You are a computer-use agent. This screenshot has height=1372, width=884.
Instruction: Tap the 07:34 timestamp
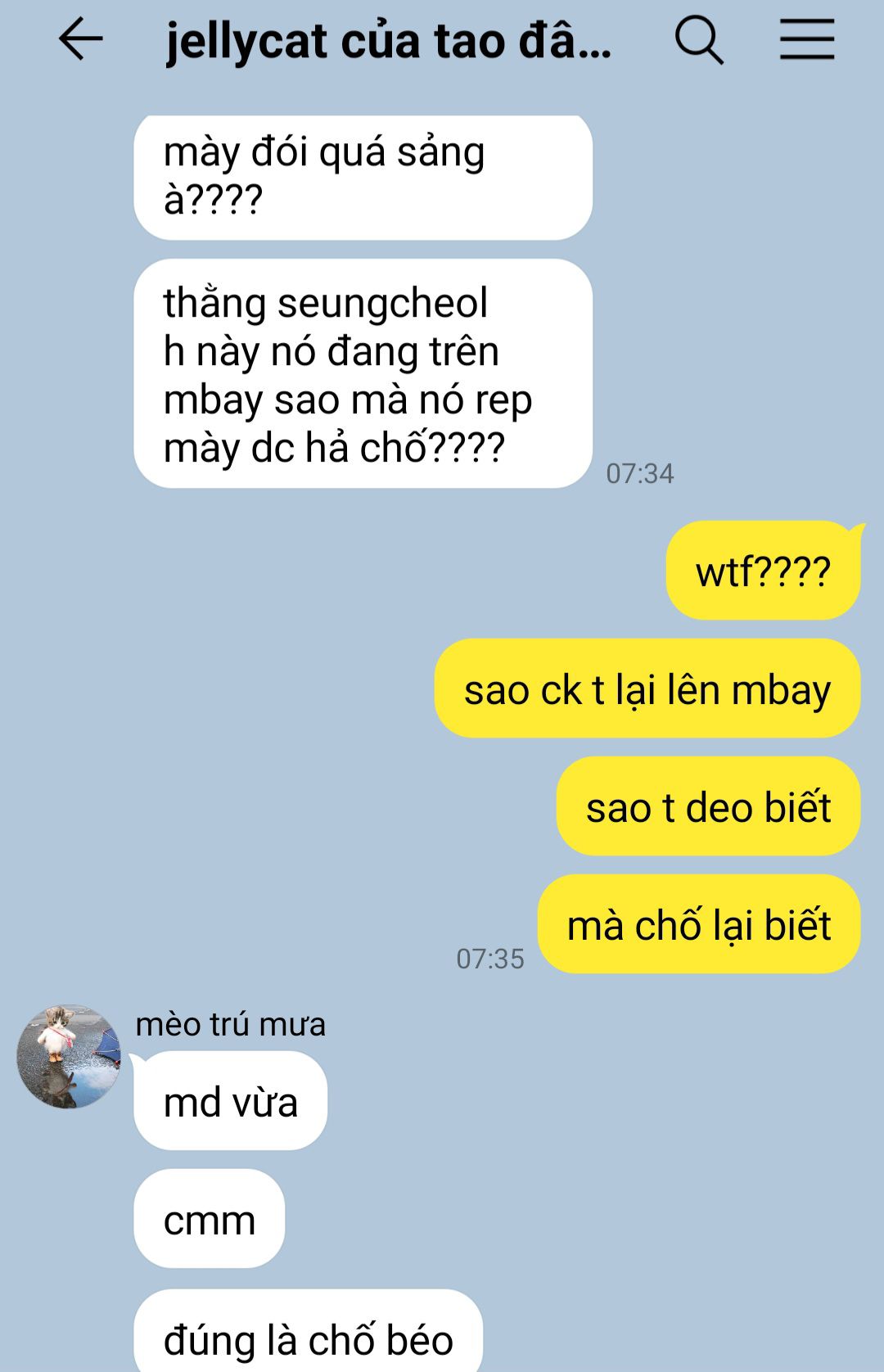click(640, 473)
